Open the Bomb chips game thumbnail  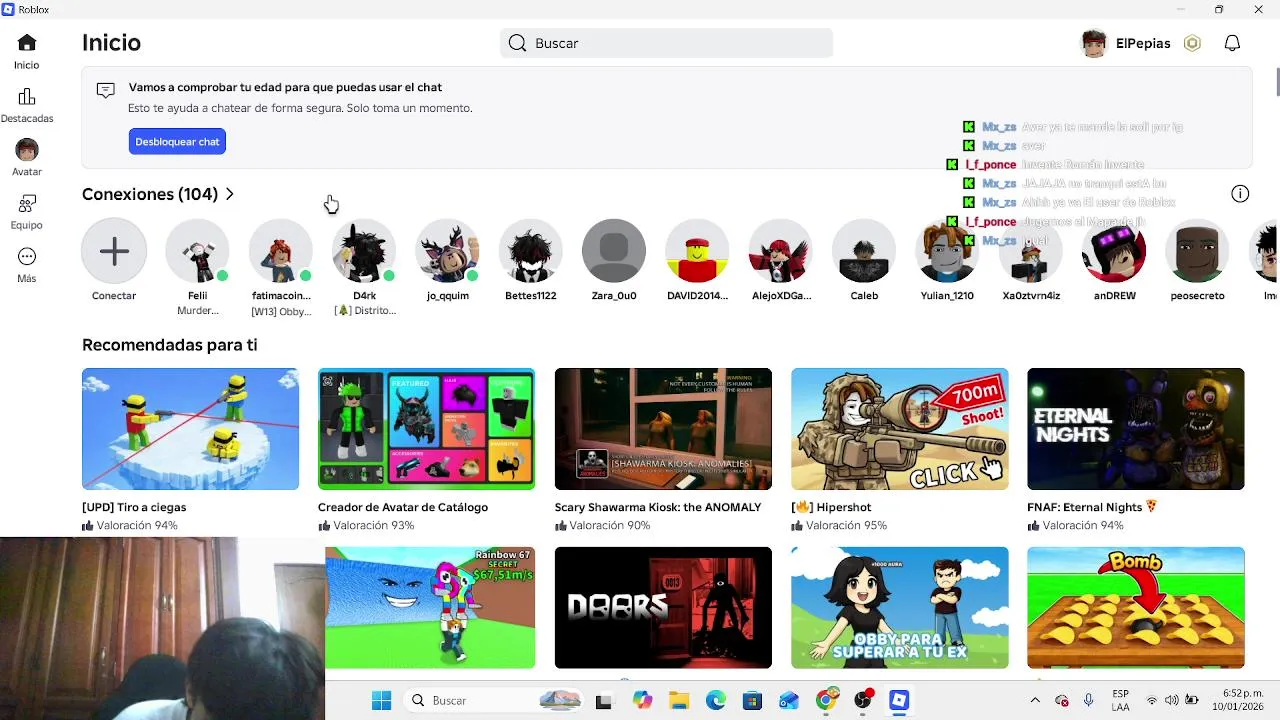point(1136,607)
